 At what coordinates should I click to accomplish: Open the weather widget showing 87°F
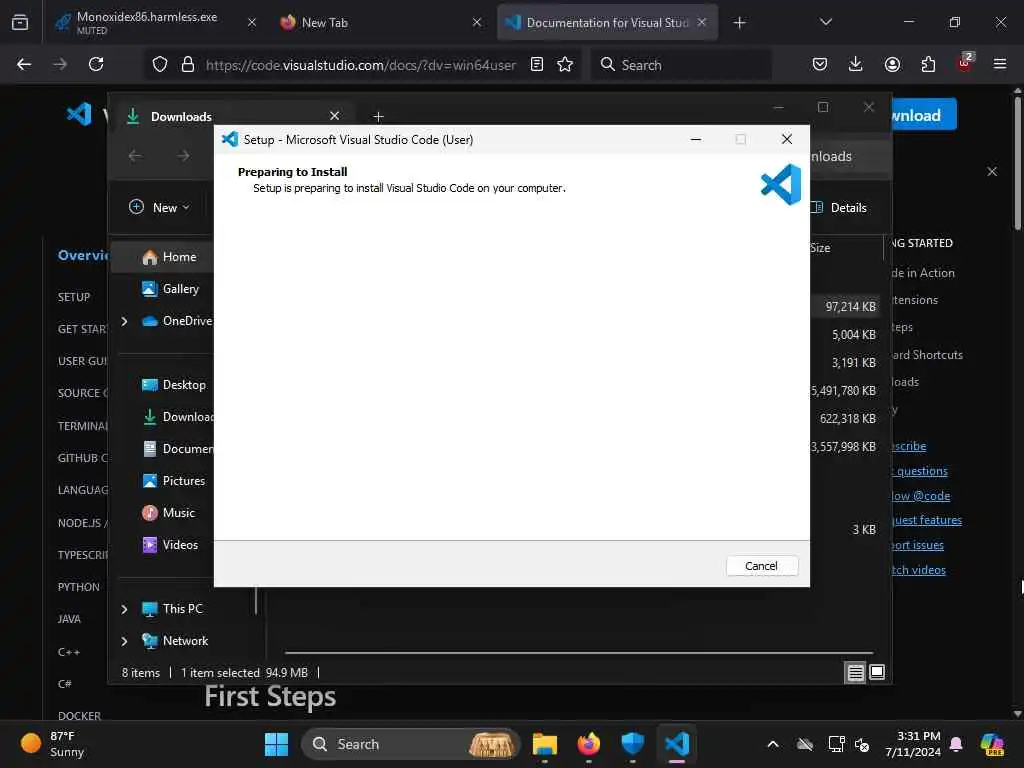[x=52, y=744]
